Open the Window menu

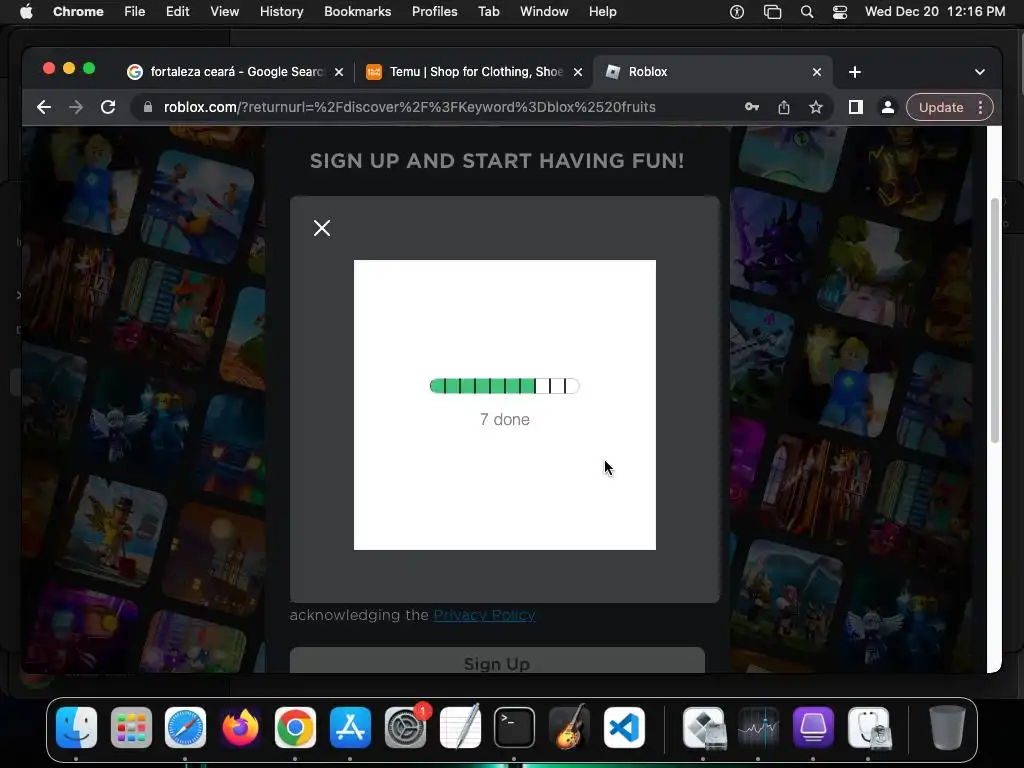(x=544, y=12)
